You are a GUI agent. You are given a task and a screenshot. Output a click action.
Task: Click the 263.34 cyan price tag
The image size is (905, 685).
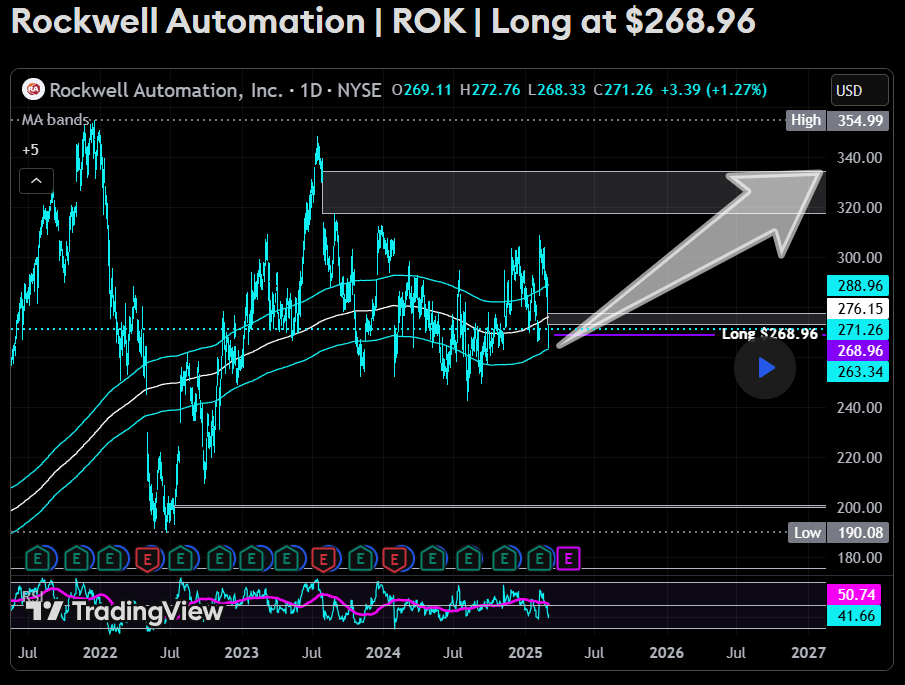858,372
